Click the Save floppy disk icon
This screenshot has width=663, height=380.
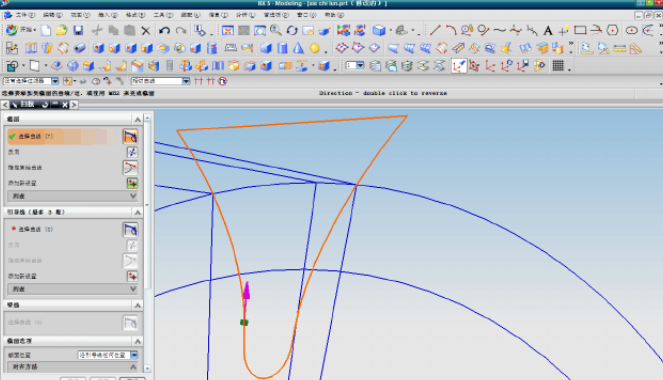(78, 30)
